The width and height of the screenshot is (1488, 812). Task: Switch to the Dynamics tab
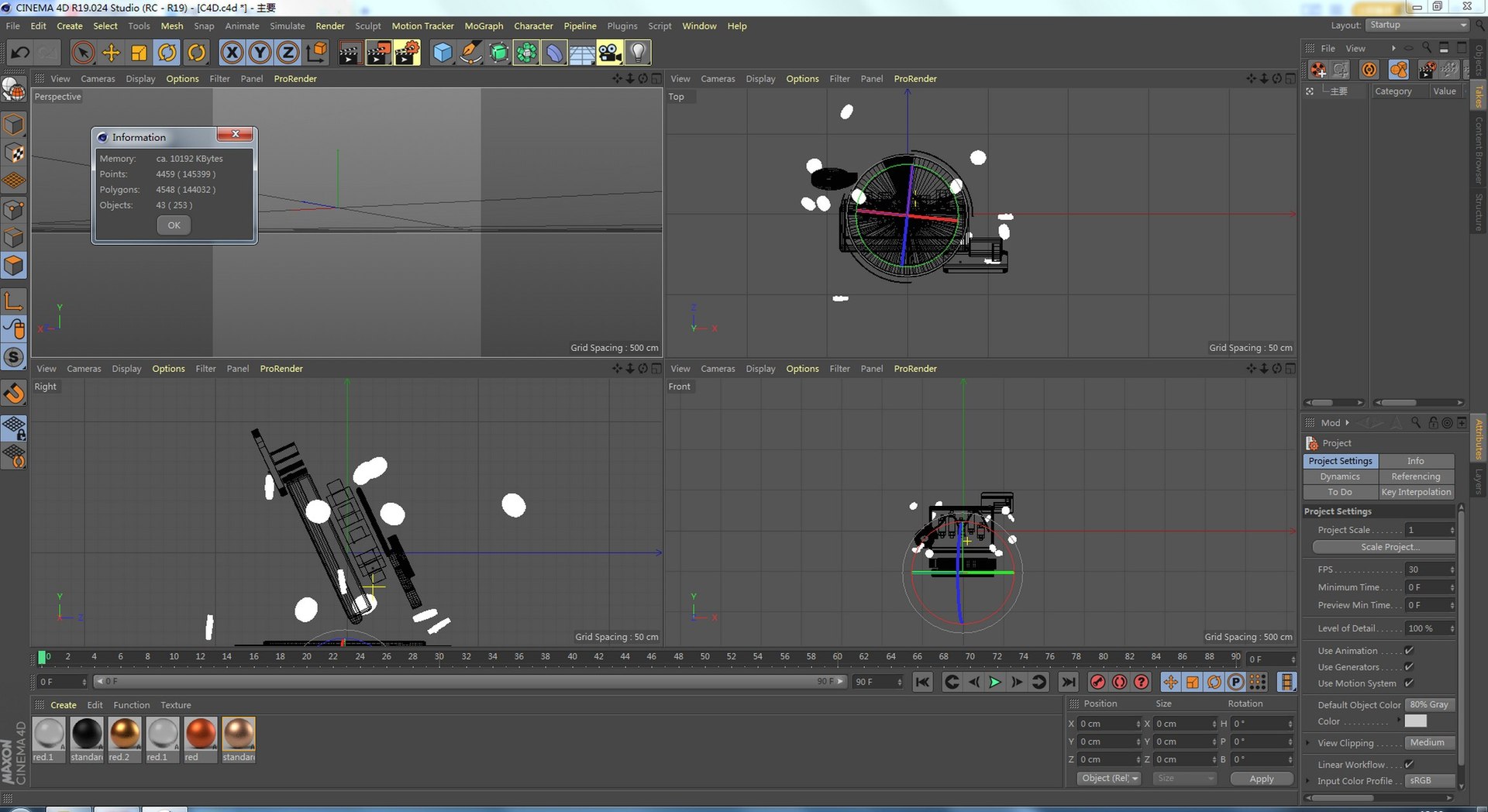click(1340, 477)
